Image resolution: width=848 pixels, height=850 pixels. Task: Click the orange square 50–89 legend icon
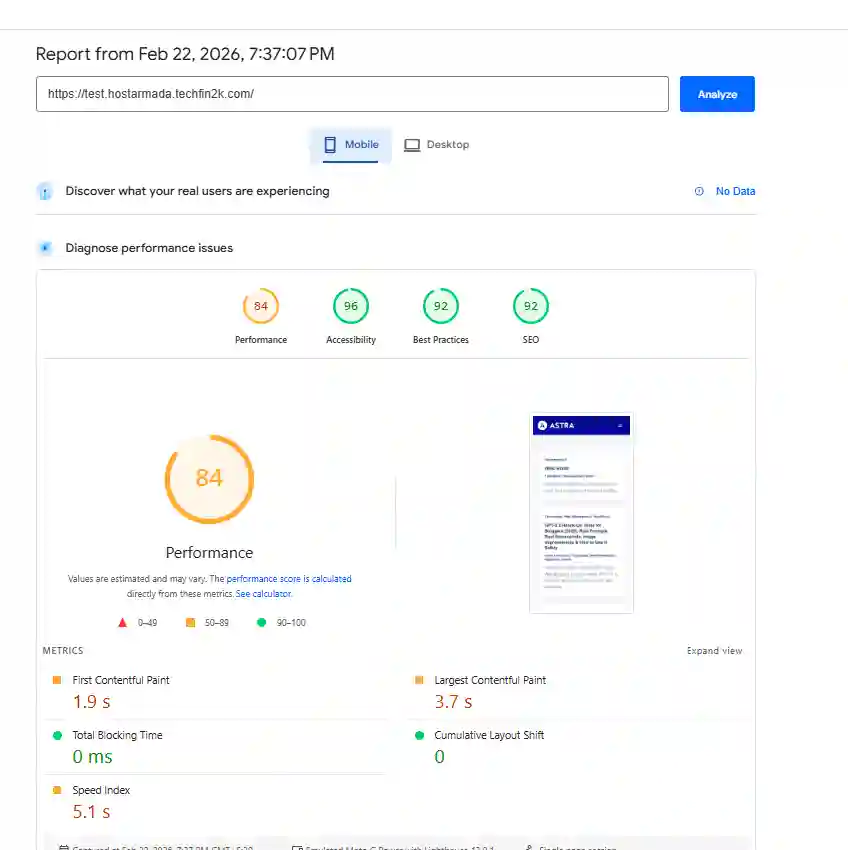click(190, 622)
